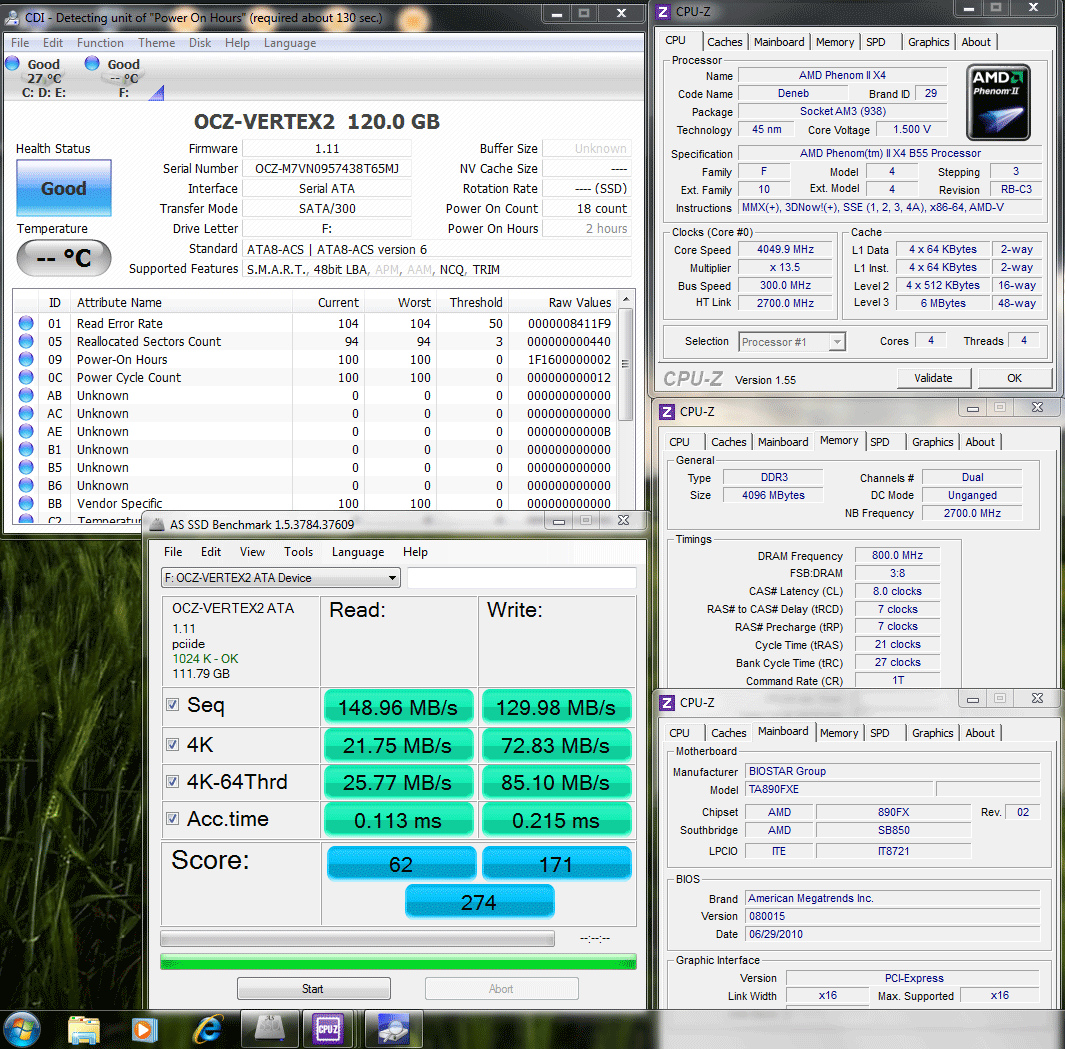Uncheck the Seq benchmark checkbox
Screen dimensions: 1065x1049
point(173,706)
